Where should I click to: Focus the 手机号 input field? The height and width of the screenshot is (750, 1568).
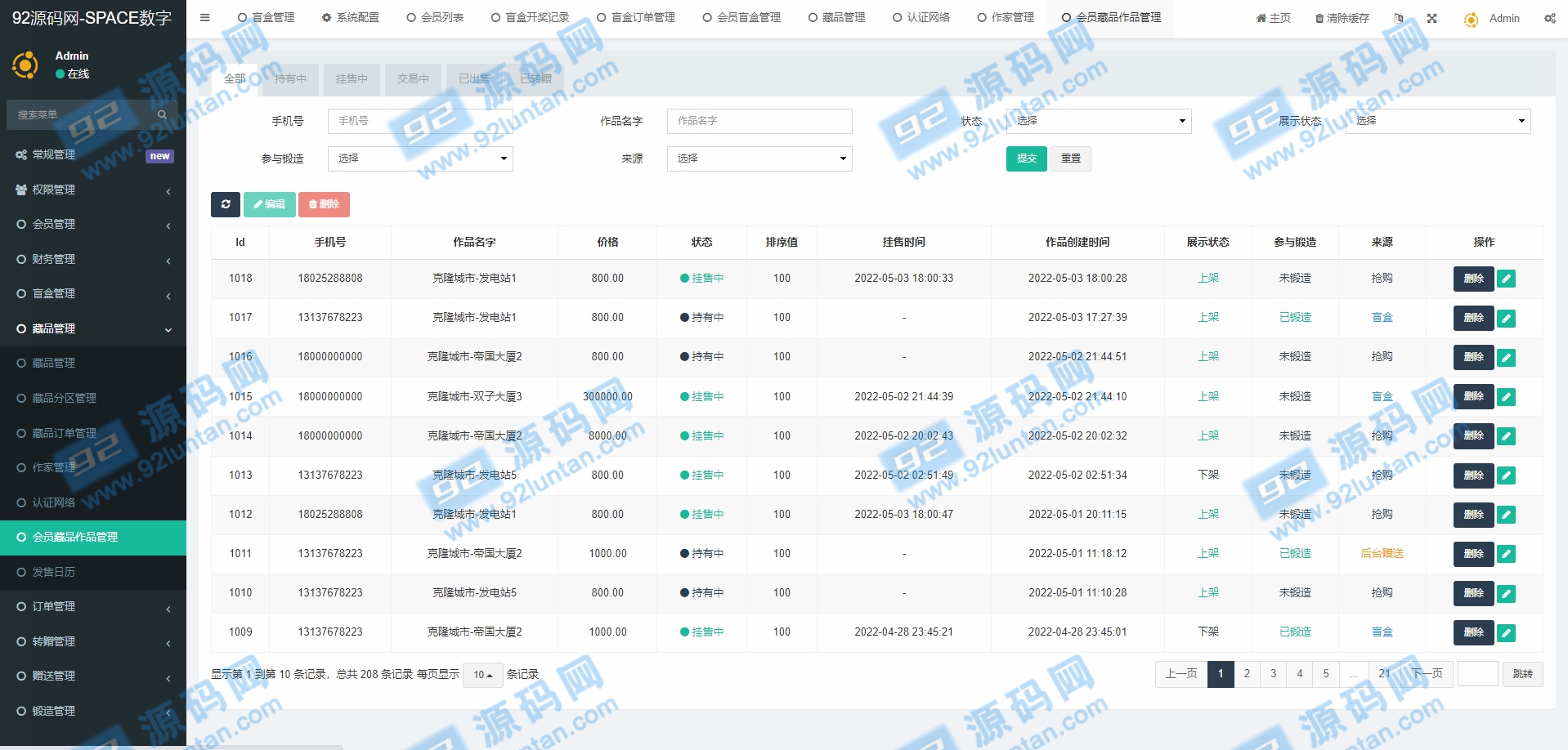point(420,121)
